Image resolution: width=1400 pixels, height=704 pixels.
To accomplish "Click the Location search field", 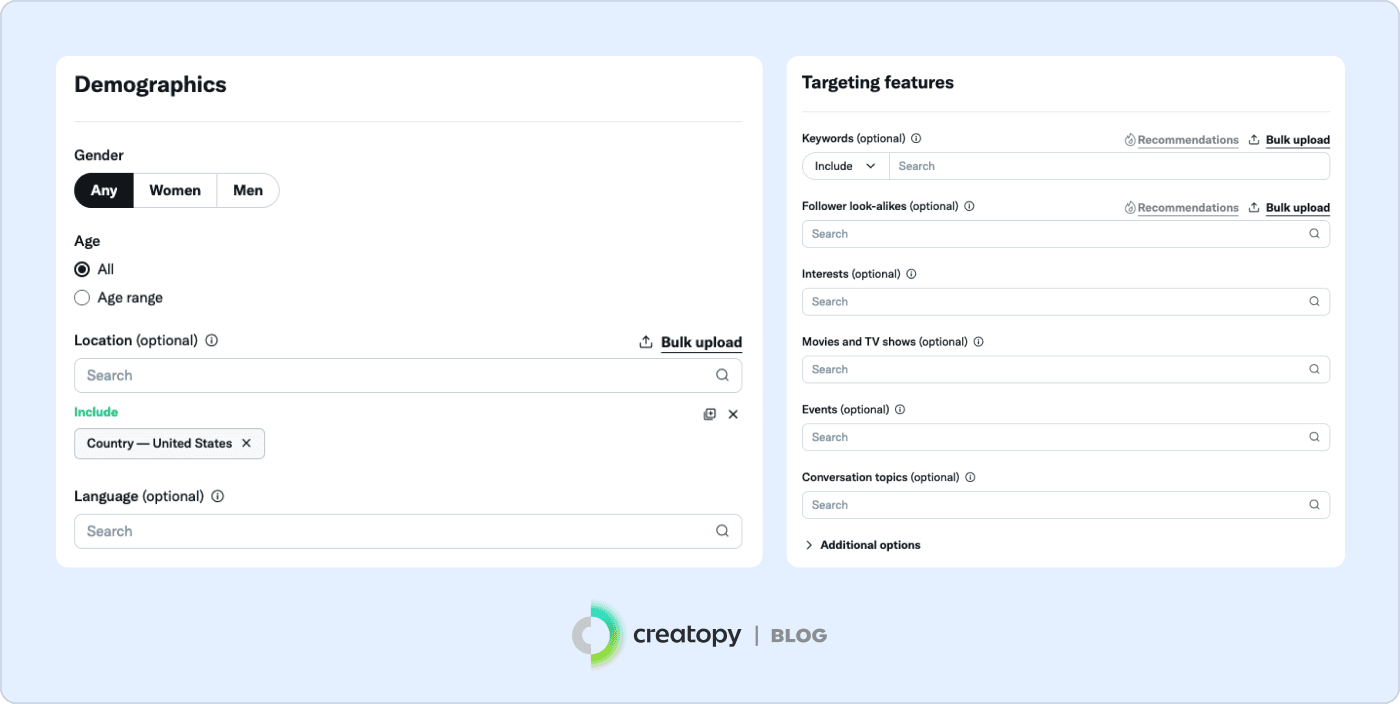I will (395, 376).
